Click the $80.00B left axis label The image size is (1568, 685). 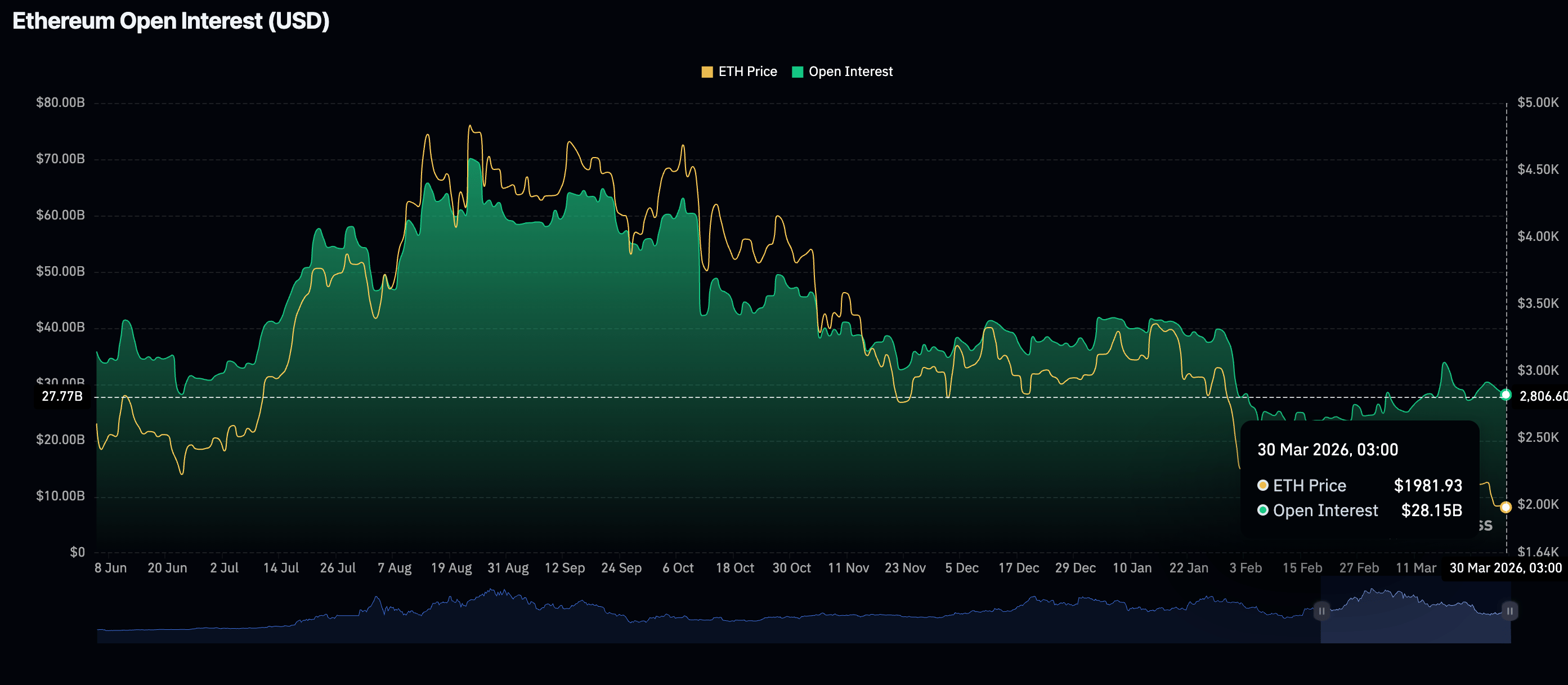point(60,102)
